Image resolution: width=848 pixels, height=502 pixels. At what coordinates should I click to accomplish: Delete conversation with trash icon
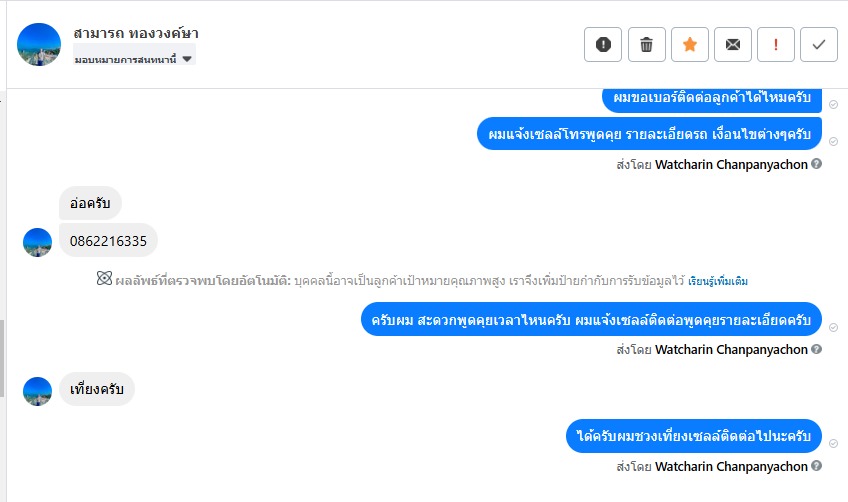pyautogui.click(x=647, y=44)
